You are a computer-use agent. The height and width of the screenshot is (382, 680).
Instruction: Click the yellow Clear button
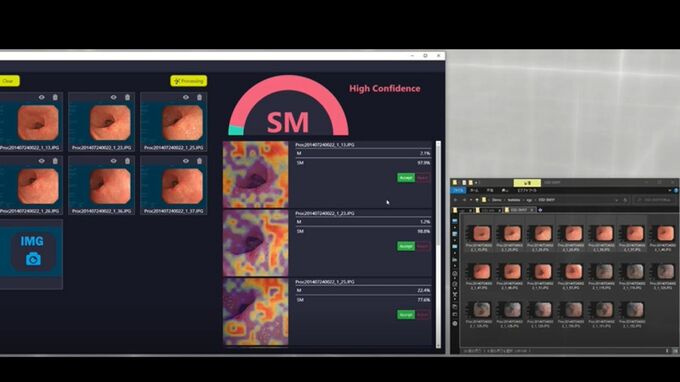click(x=8, y=81)
